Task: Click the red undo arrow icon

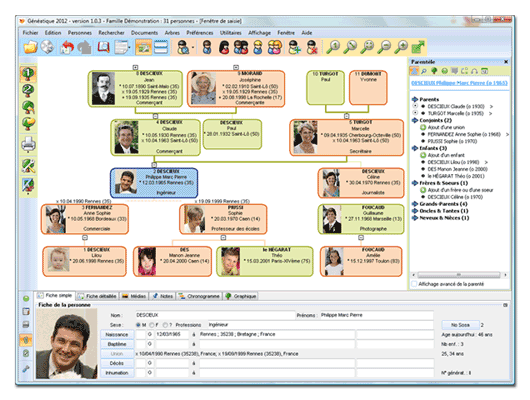Action: pos(67,47)
